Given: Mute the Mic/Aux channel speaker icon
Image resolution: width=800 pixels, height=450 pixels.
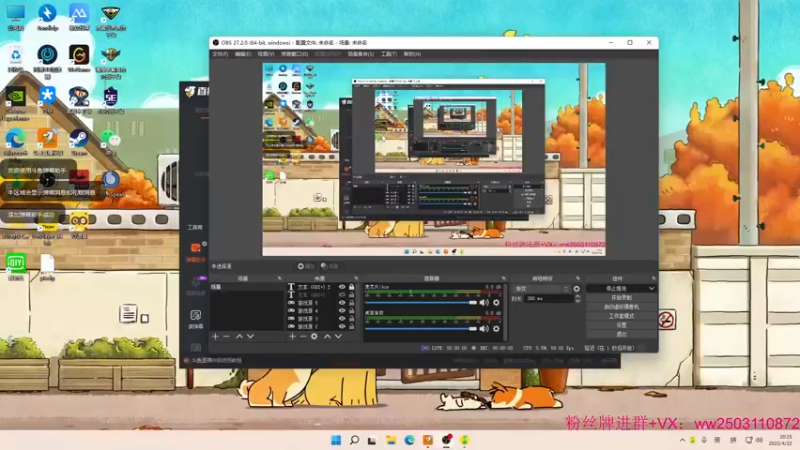Looking at the screenshot, I should click(x=484, y=303).
